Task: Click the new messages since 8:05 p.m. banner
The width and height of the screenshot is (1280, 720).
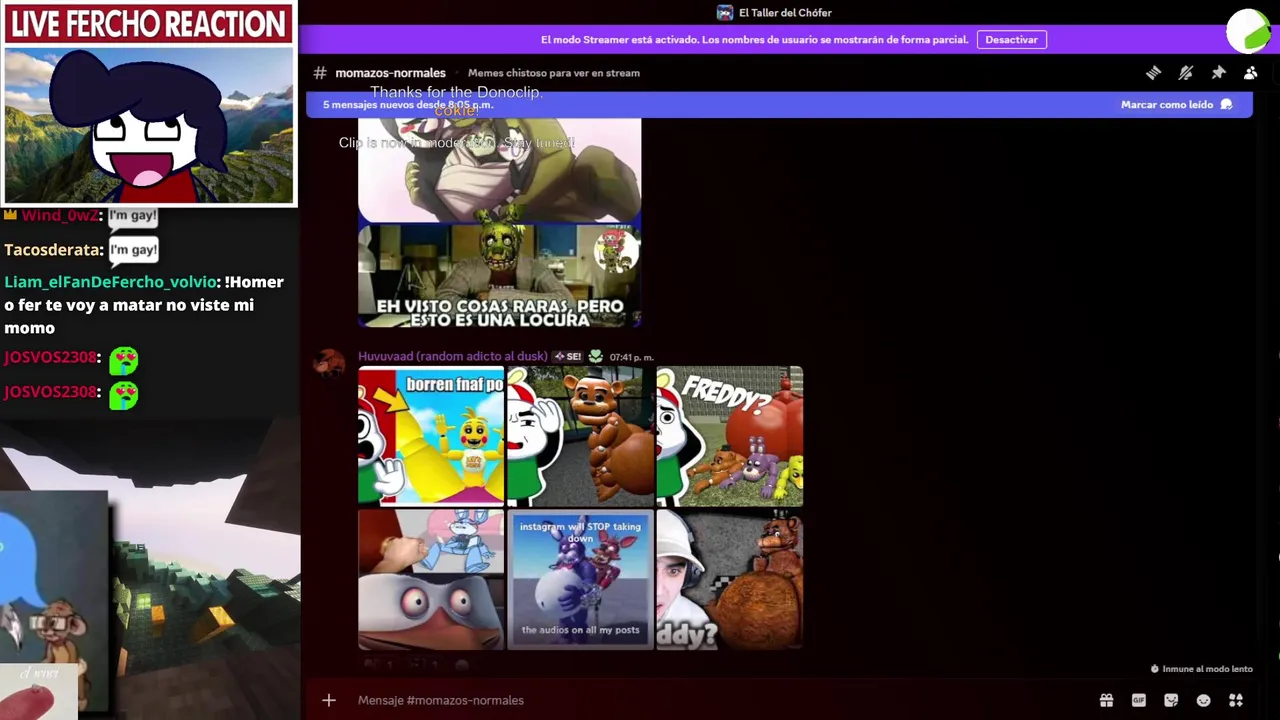Action: [778, 105]
